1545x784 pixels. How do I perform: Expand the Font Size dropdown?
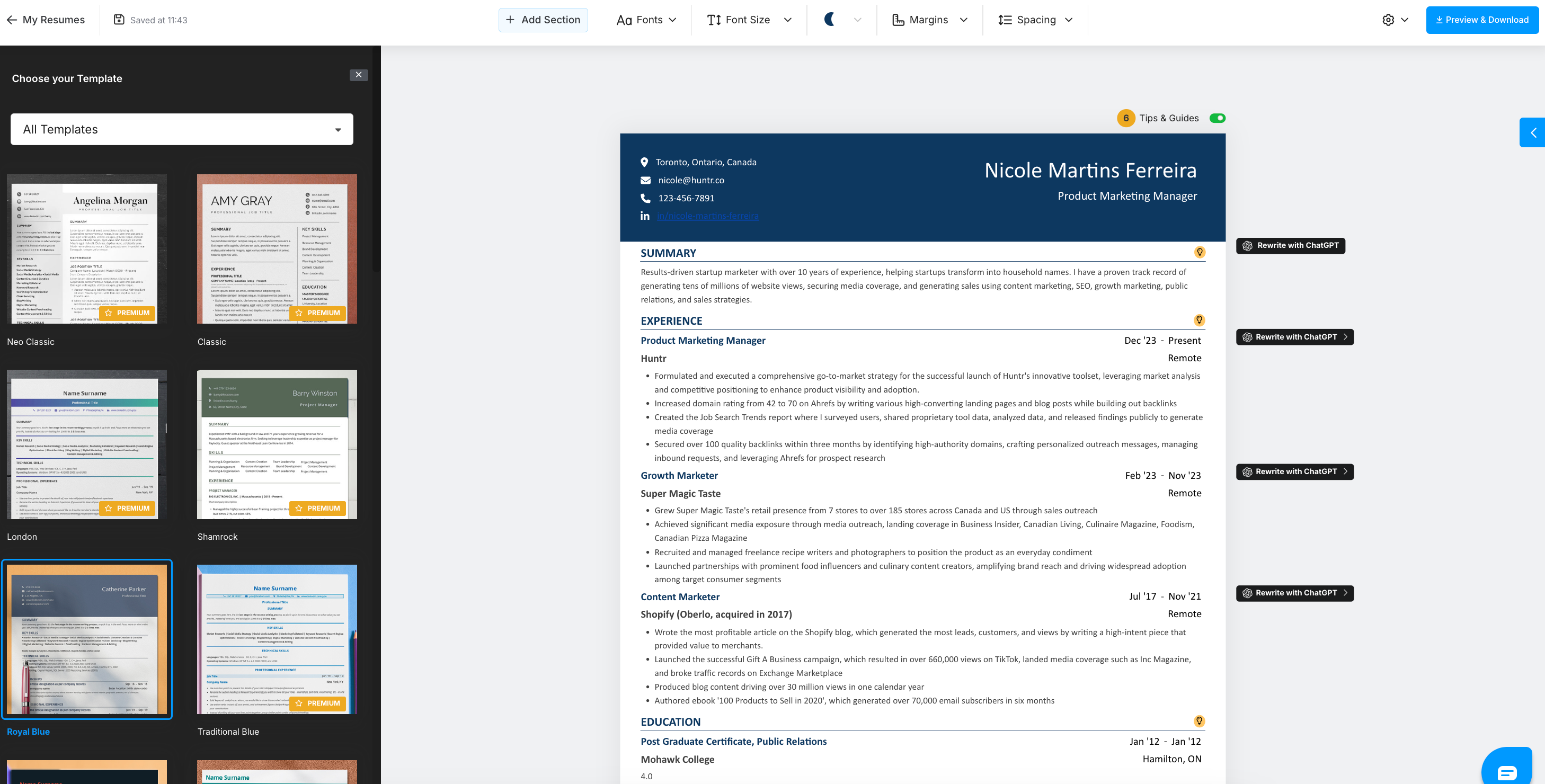click(749, 20)
